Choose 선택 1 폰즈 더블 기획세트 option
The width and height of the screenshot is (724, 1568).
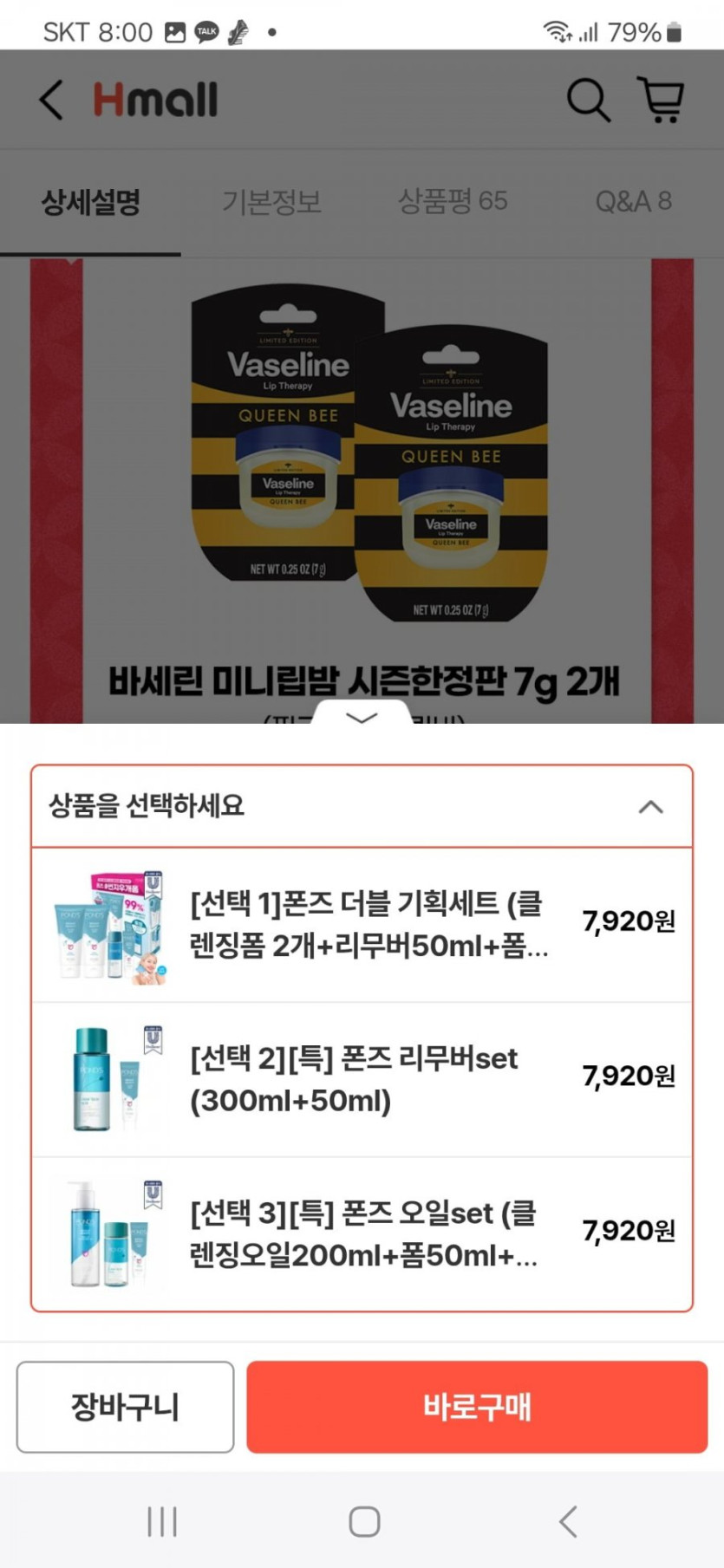(x=362, y=925)
